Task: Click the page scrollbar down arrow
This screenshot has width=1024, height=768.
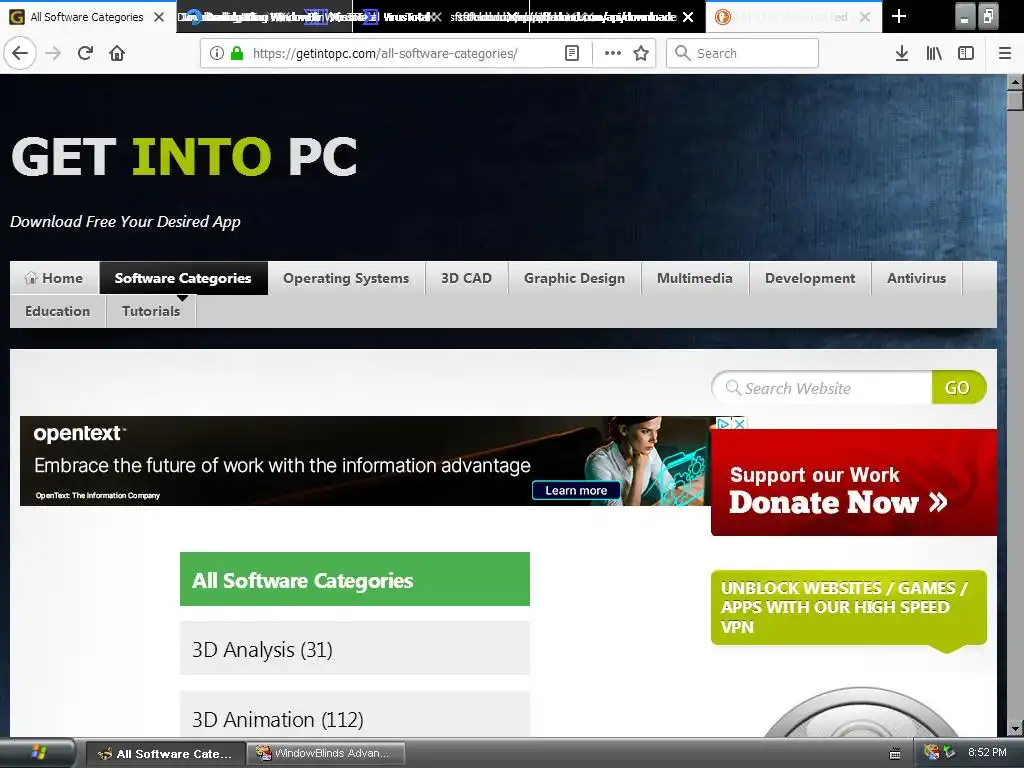Action: click(x=1014, y=728)
